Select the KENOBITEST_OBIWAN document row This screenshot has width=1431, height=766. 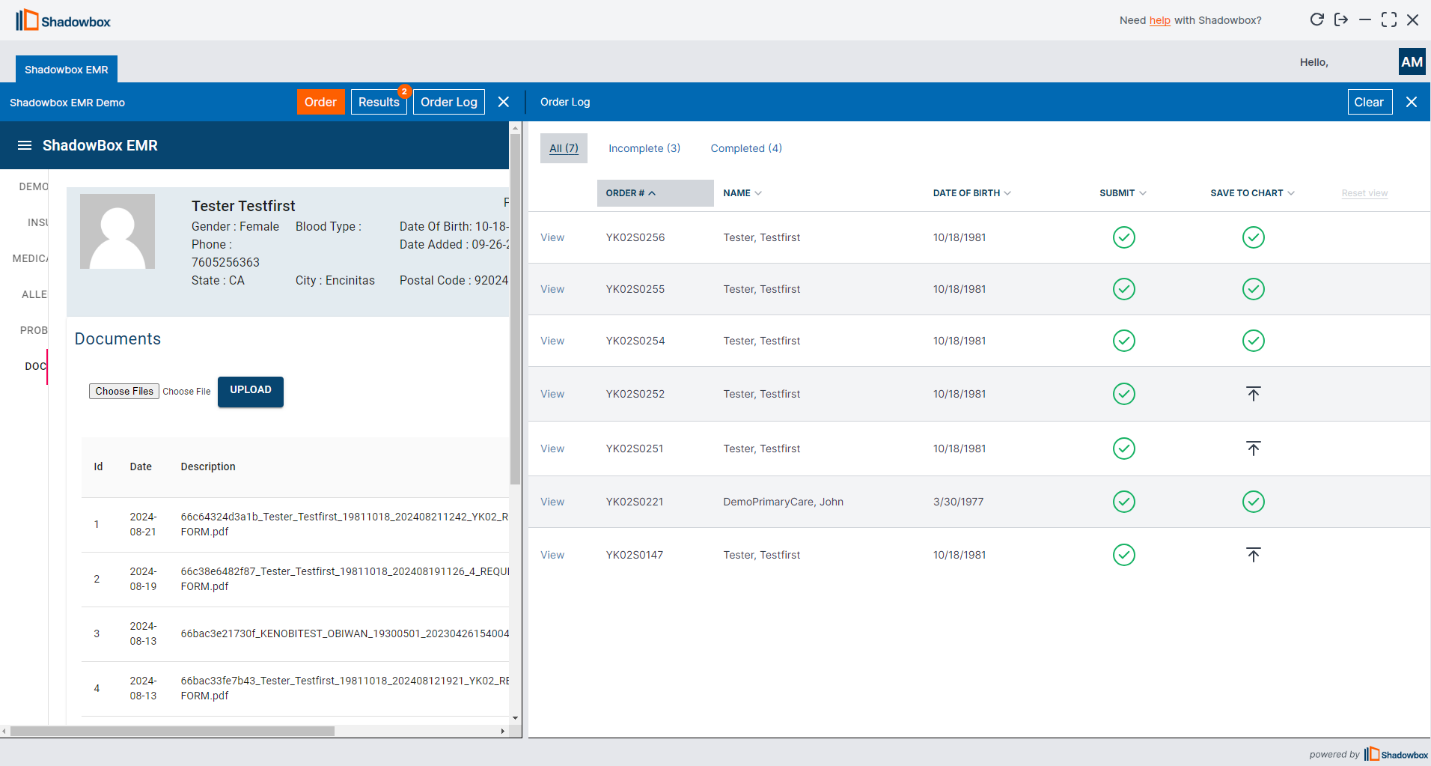tap(296, 633)
